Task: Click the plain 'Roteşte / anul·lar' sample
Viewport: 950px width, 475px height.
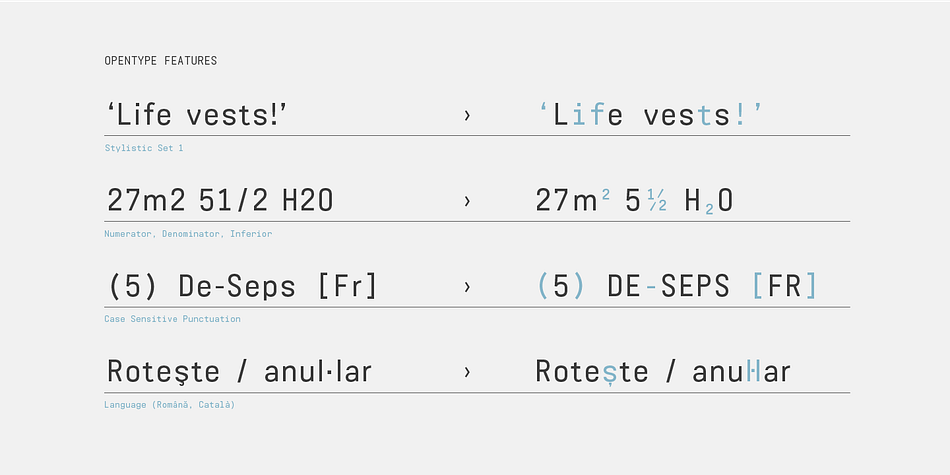Action: [239, 371]
